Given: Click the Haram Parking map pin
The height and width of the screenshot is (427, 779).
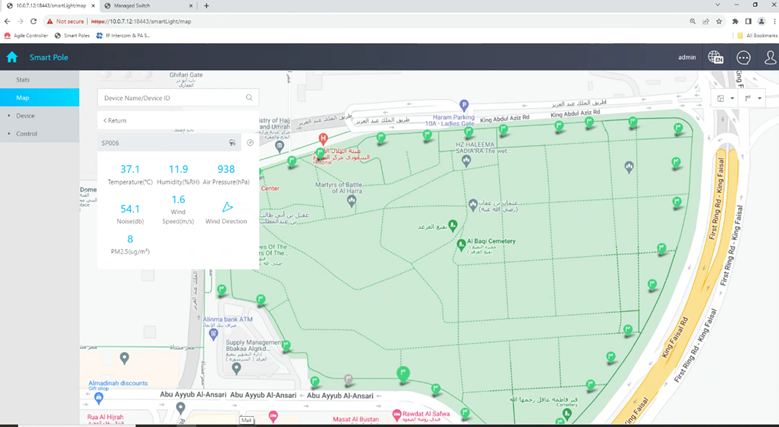Looking at the screenshot, I should coord(463,105).
